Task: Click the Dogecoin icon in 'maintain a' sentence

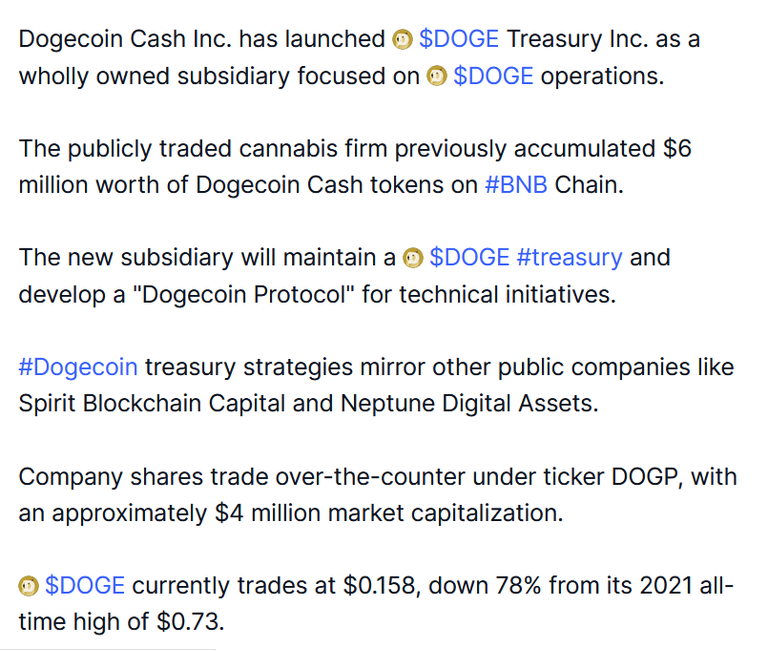Action: pyautogui.click(x=413, y=258)
